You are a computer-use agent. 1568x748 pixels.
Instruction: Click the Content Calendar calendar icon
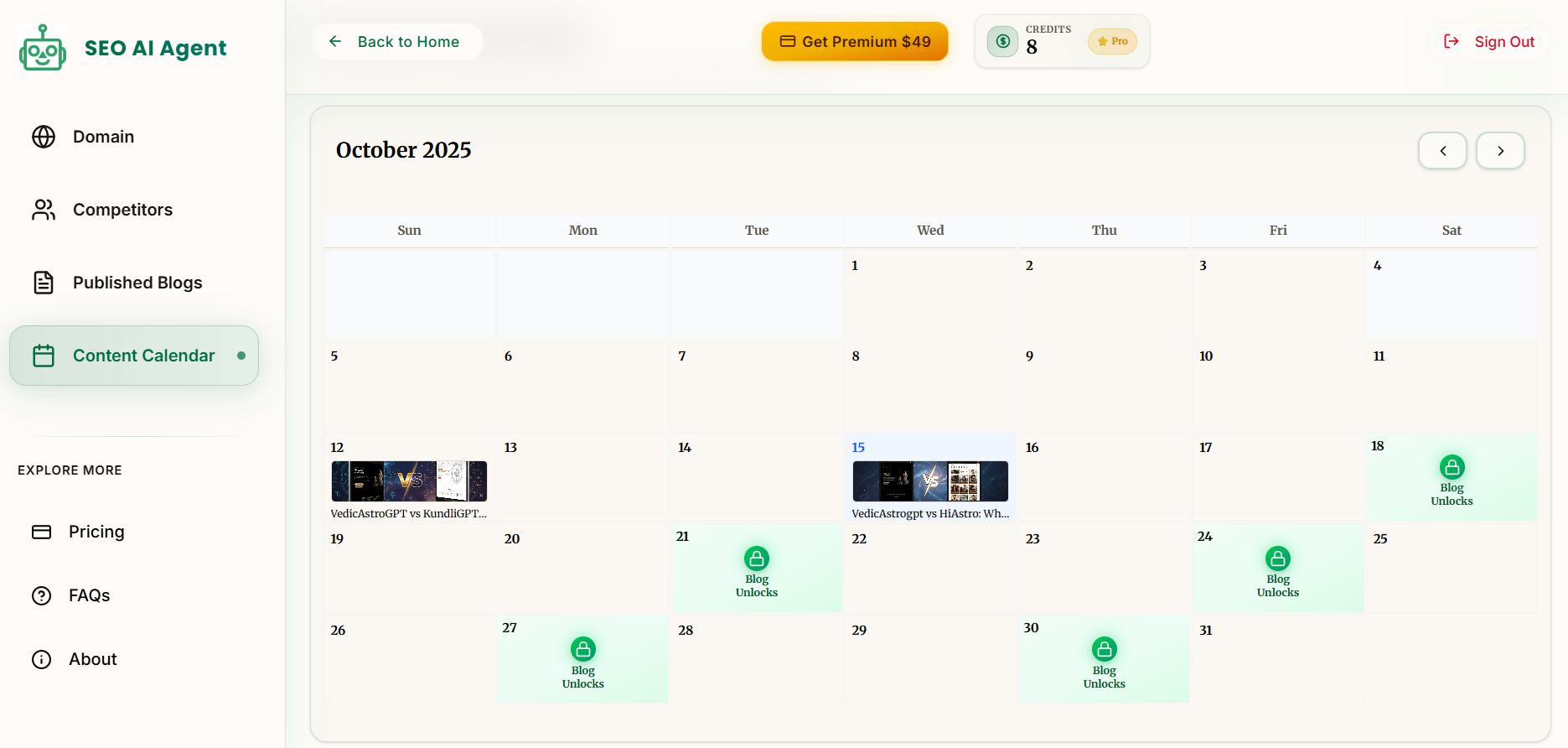point(44,356)
